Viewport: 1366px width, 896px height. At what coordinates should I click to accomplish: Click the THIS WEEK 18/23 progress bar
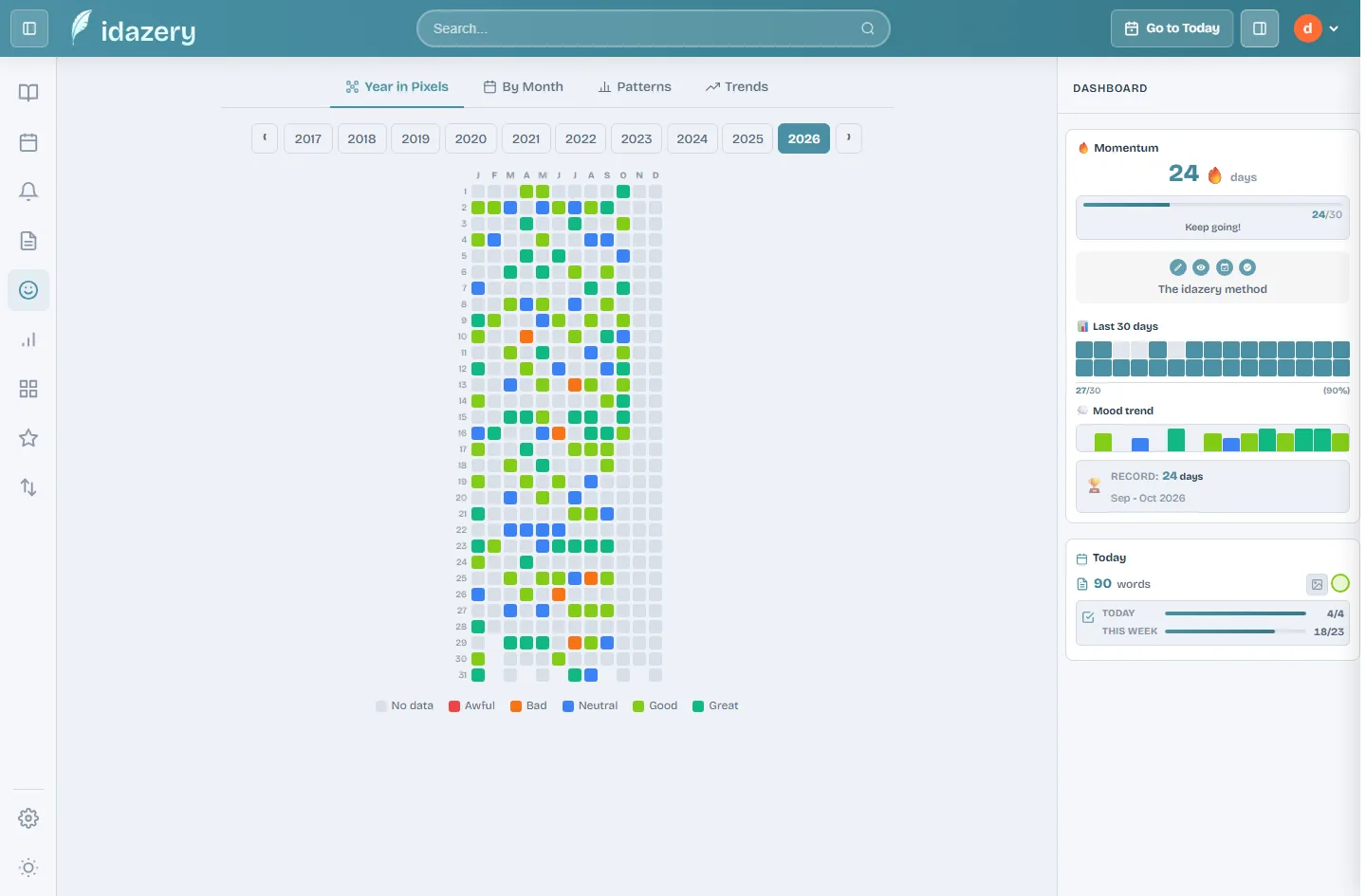(x=1235, y=631)
